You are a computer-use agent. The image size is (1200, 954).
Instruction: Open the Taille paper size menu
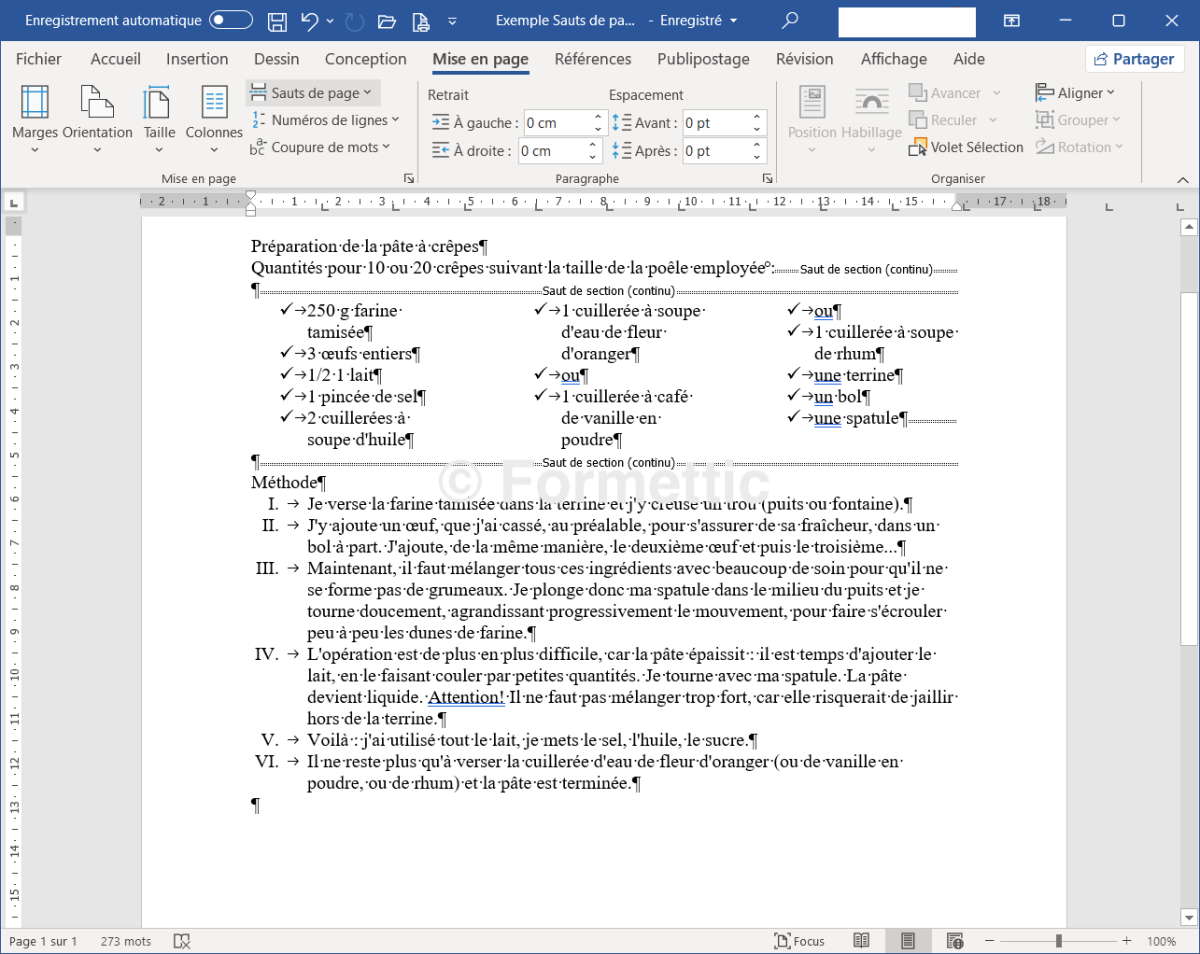(x=159, y=118)
